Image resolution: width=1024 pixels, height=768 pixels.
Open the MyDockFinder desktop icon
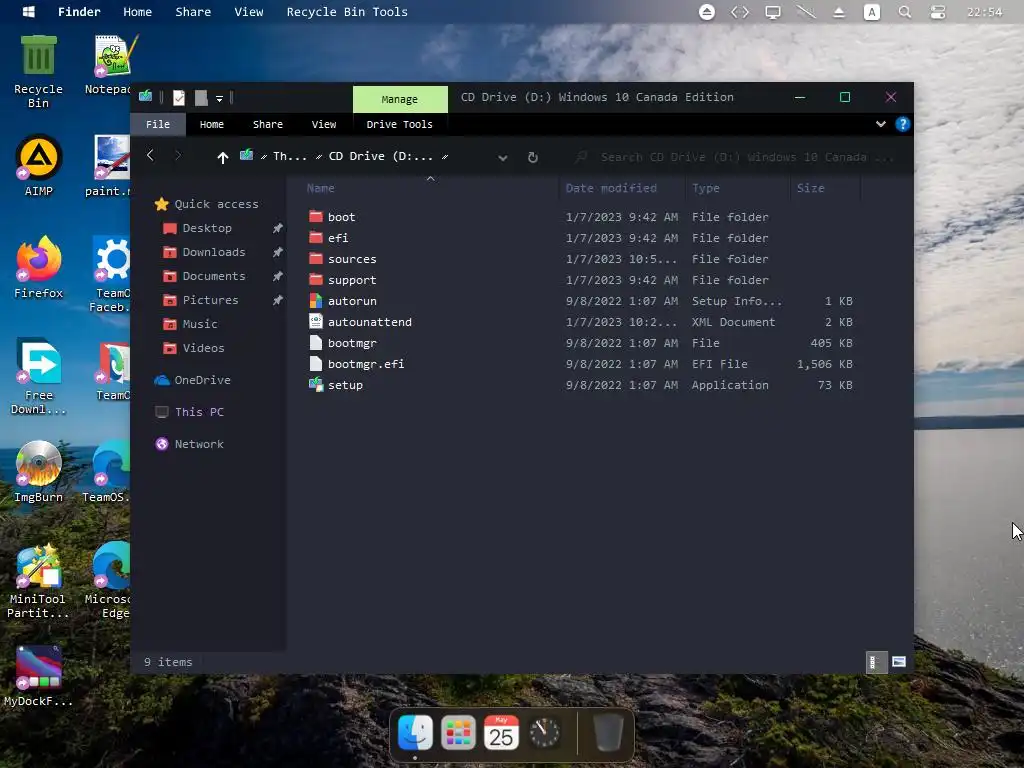coord(39,676)
